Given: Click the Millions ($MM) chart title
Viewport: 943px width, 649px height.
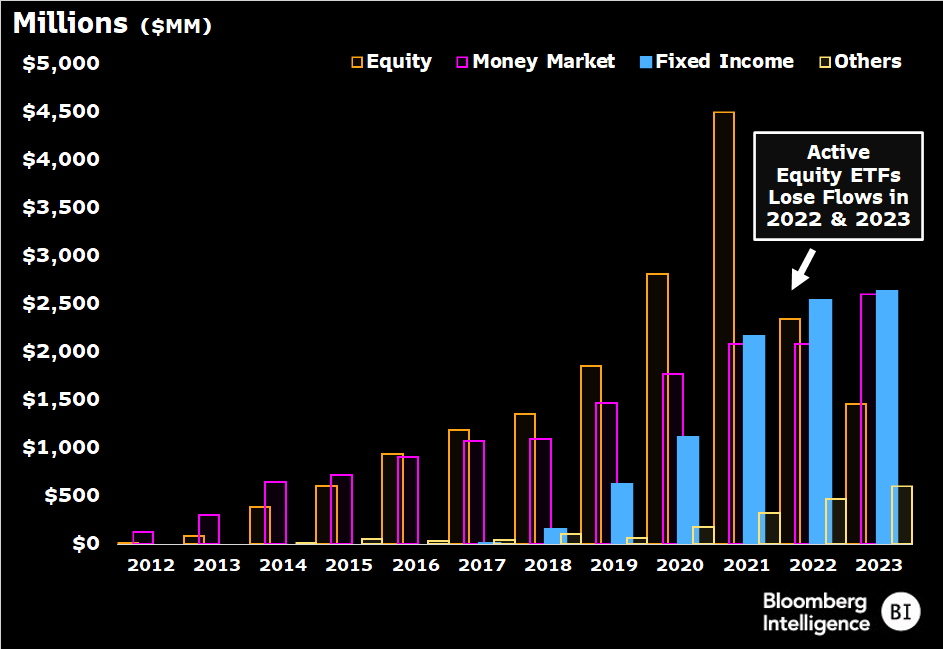Looking at the screenshot, I should pyautogui.click(x=110, y=22).
